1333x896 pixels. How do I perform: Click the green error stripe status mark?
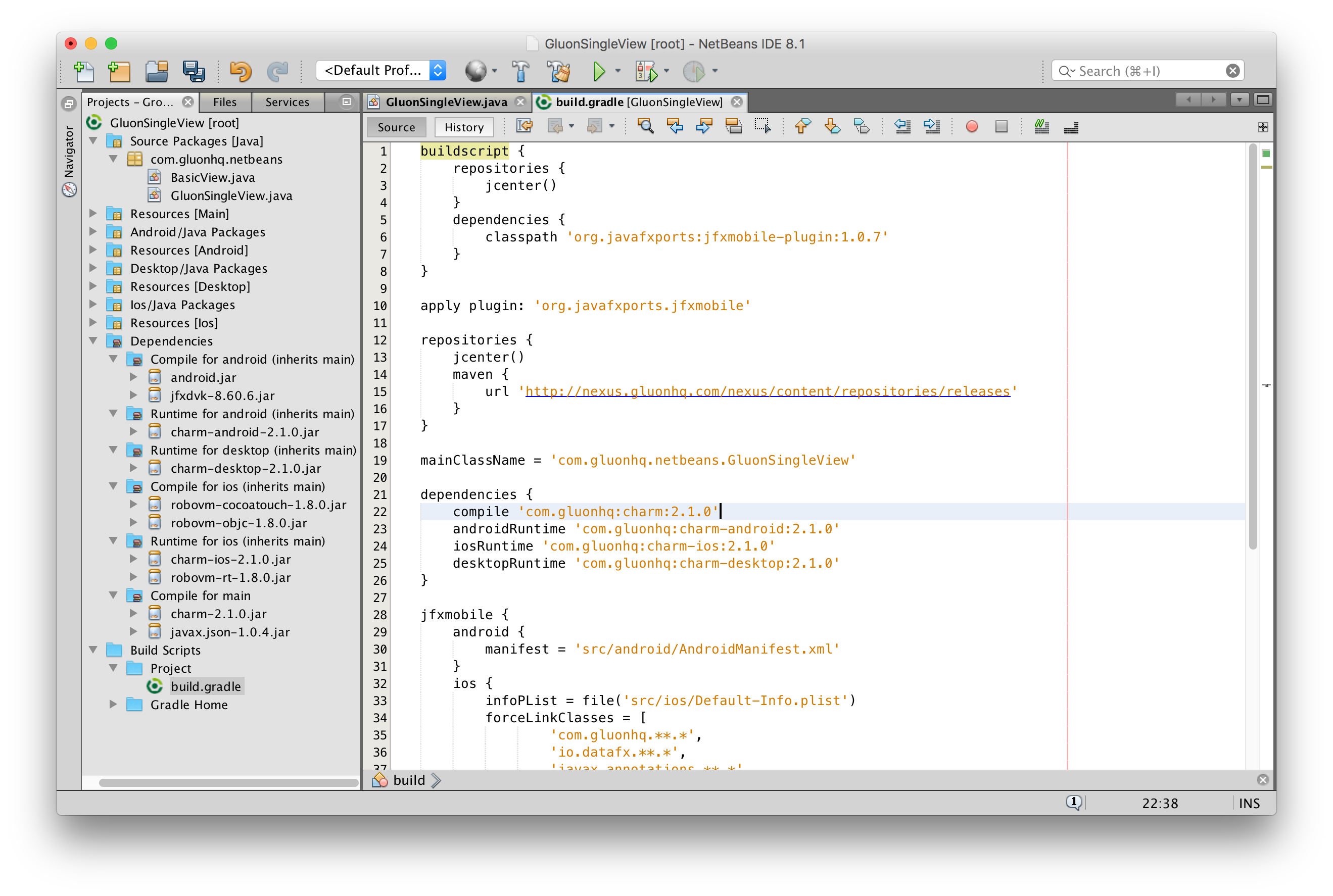[1266, 153]
